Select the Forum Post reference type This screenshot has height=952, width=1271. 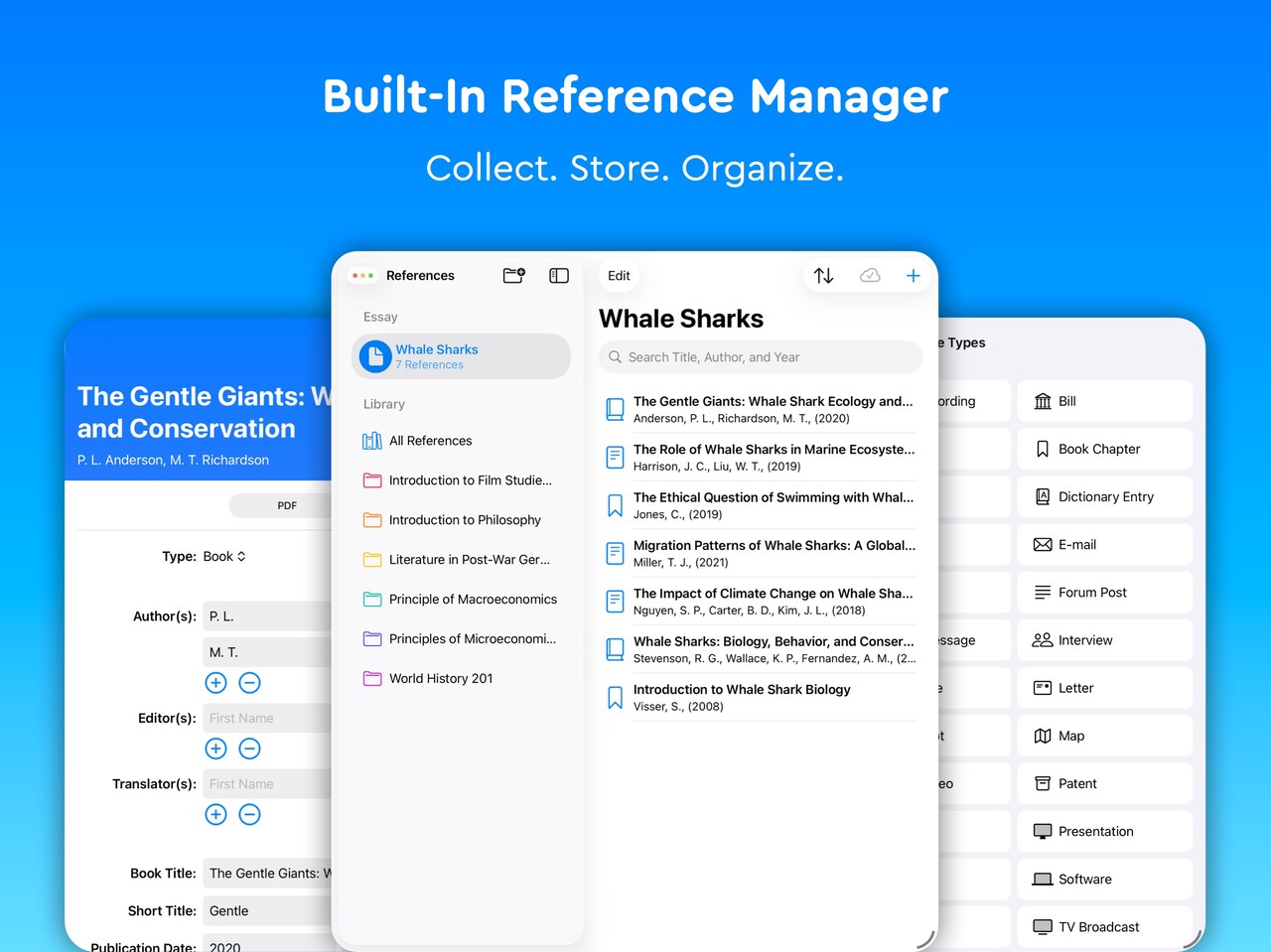pos(1105,593)
